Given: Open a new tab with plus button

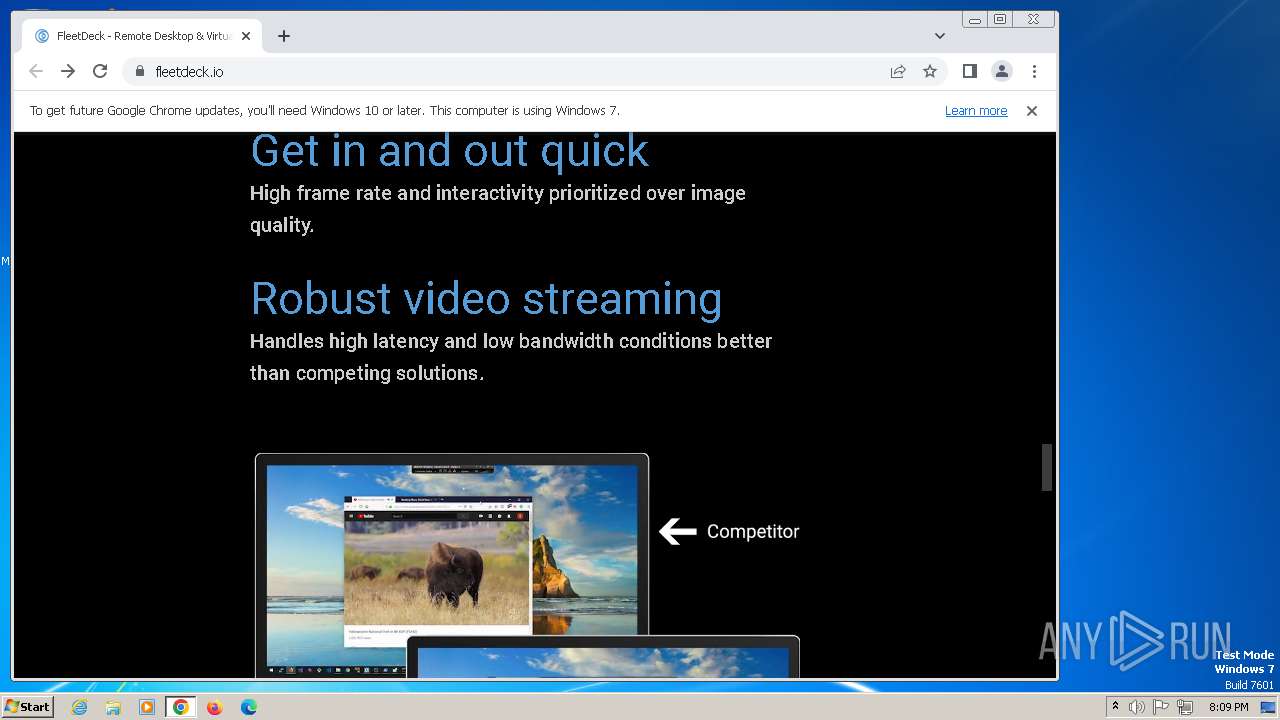Looking at the screenshot, I should [284, 36].
